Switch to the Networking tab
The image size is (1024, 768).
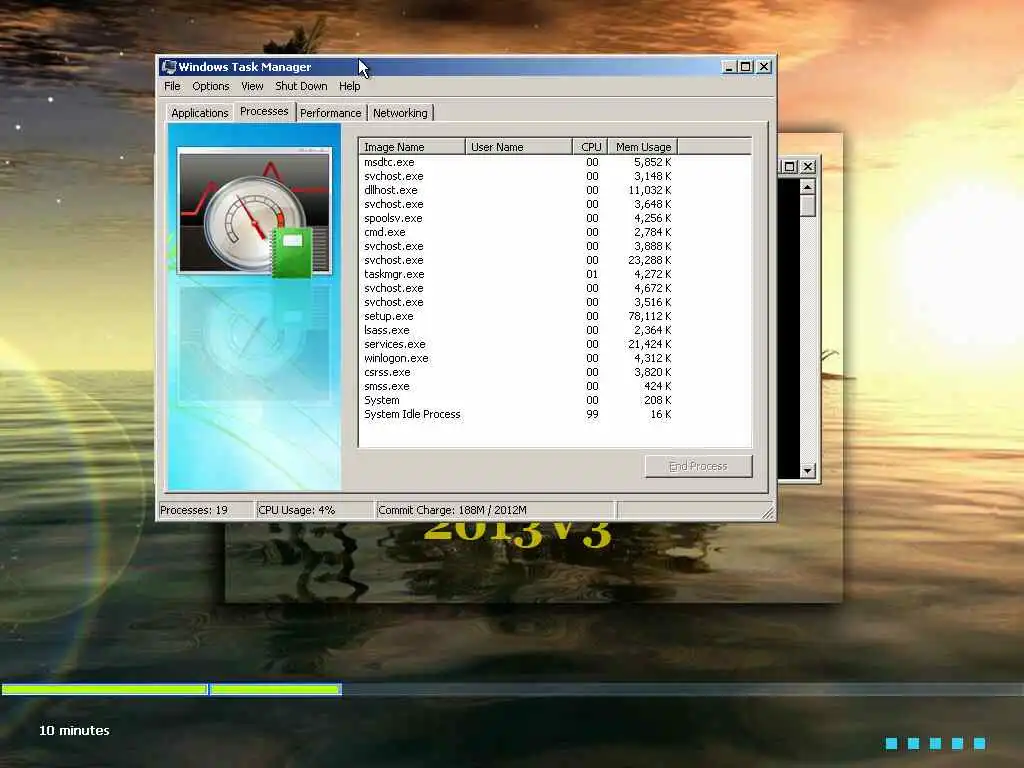(400, 113)
